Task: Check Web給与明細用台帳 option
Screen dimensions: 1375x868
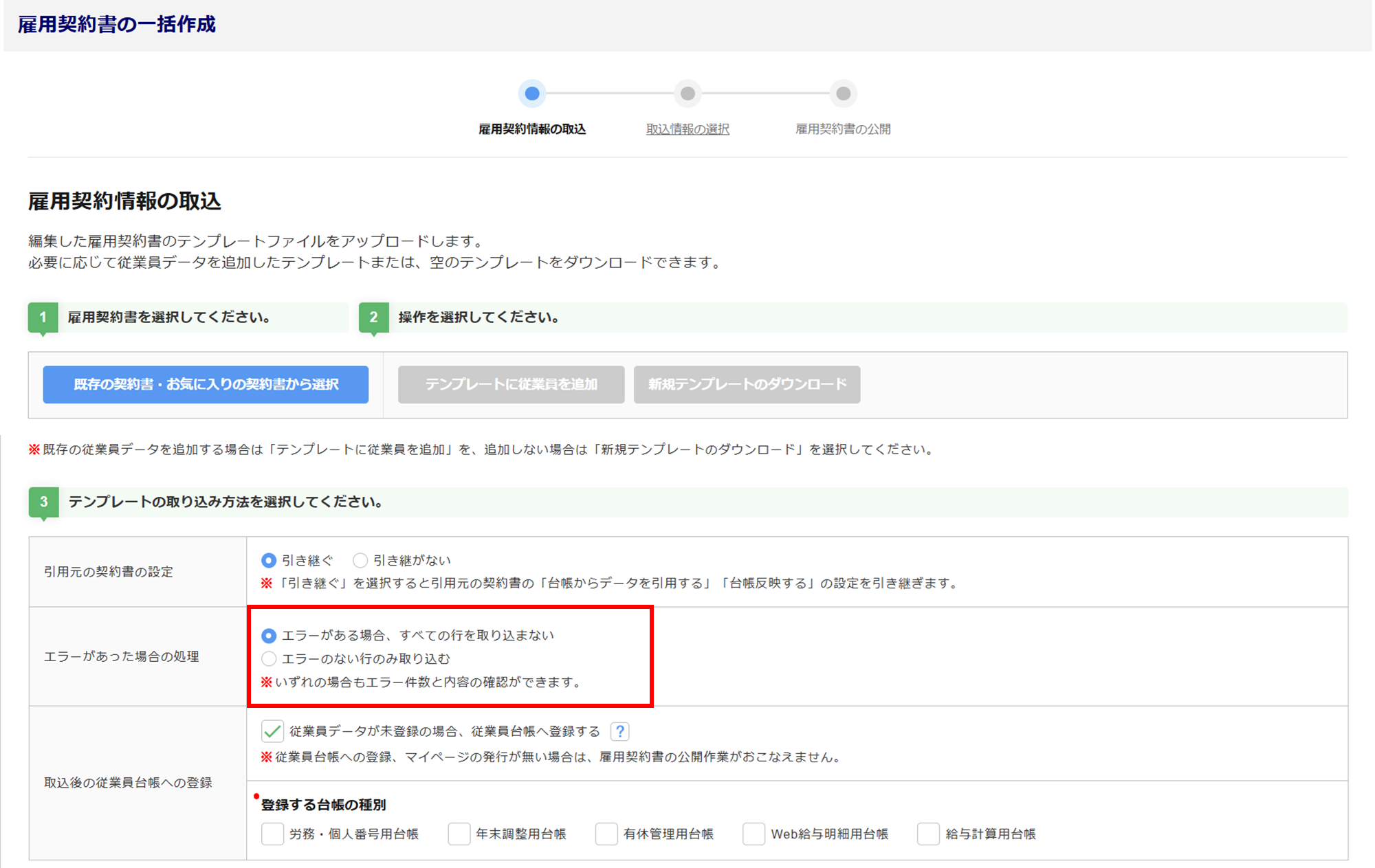Action: tap(753, 834)
